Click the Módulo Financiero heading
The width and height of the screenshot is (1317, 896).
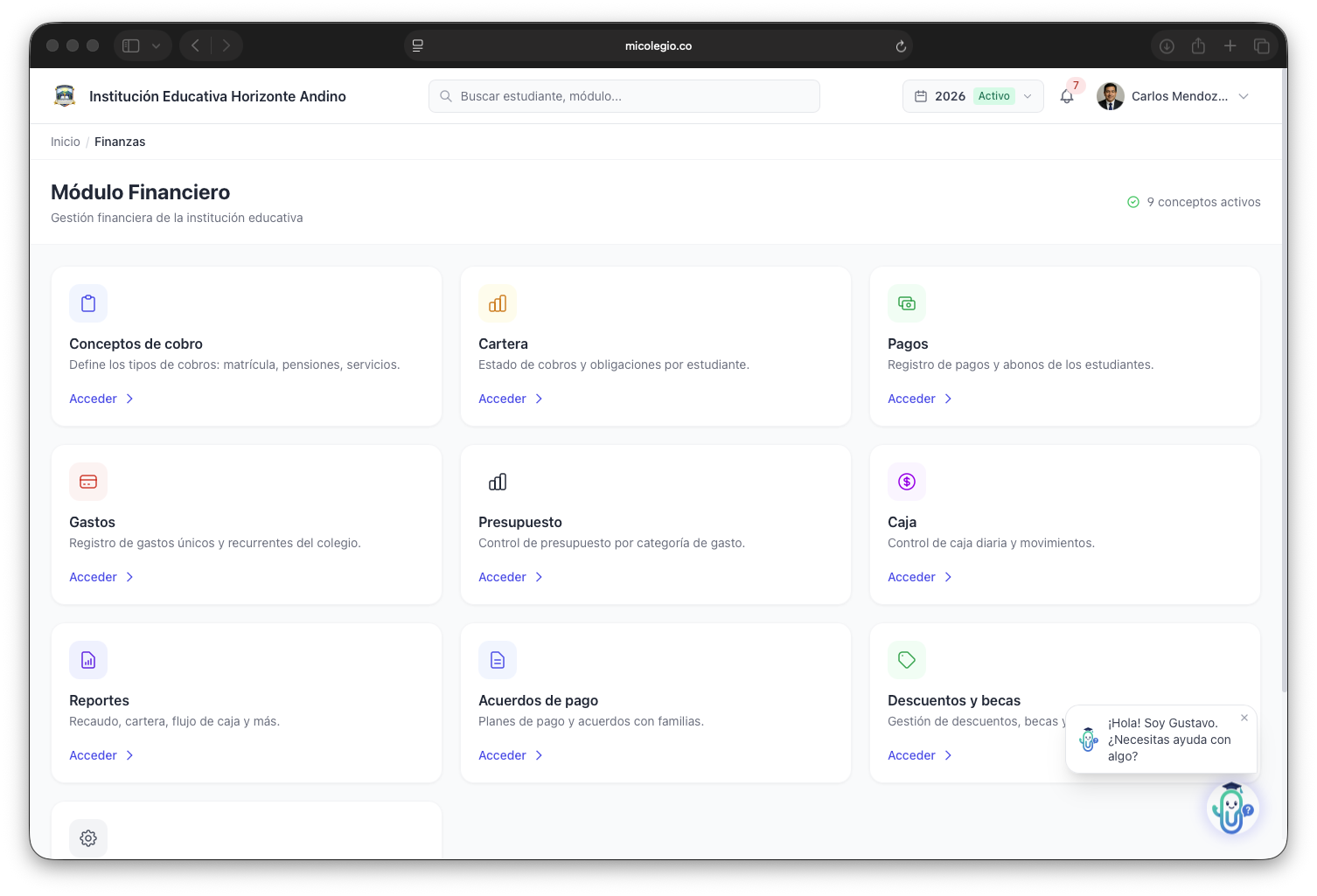point(141,192)
